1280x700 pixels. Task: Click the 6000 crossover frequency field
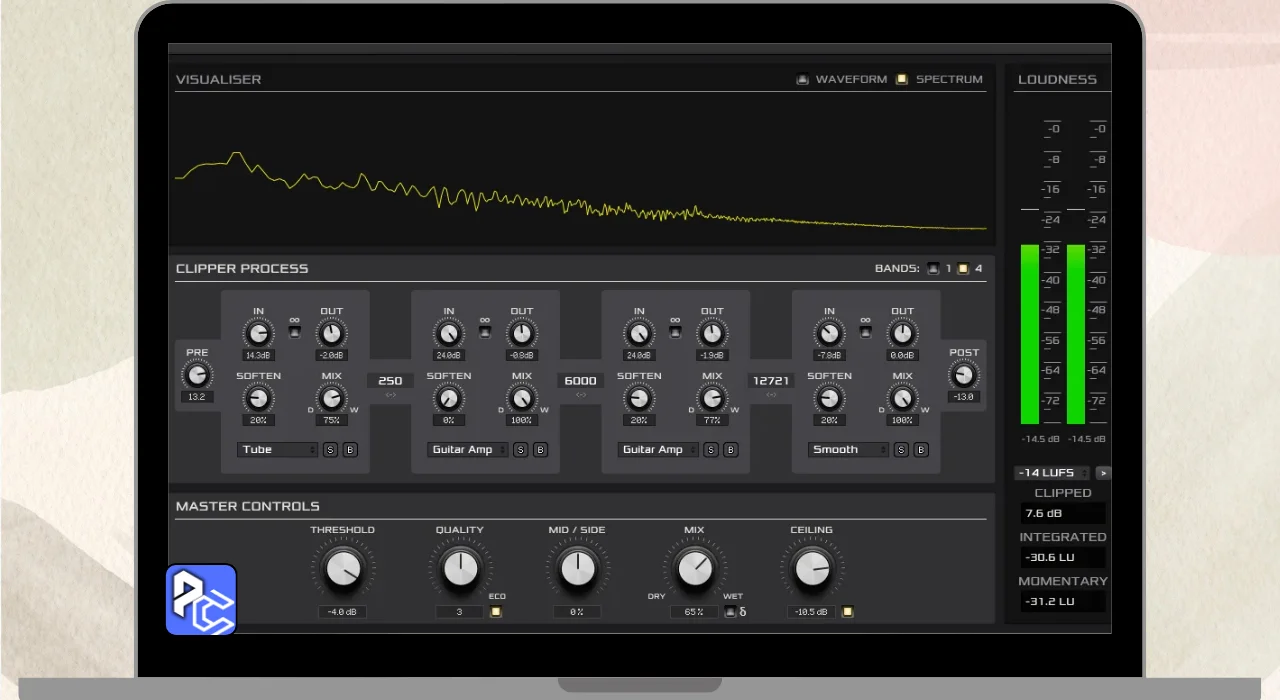[x=580, y=380]
